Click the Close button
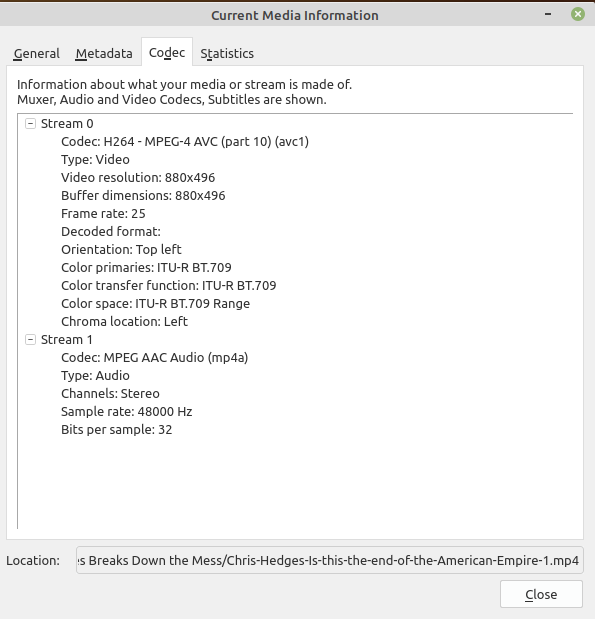 click(541, 594)
